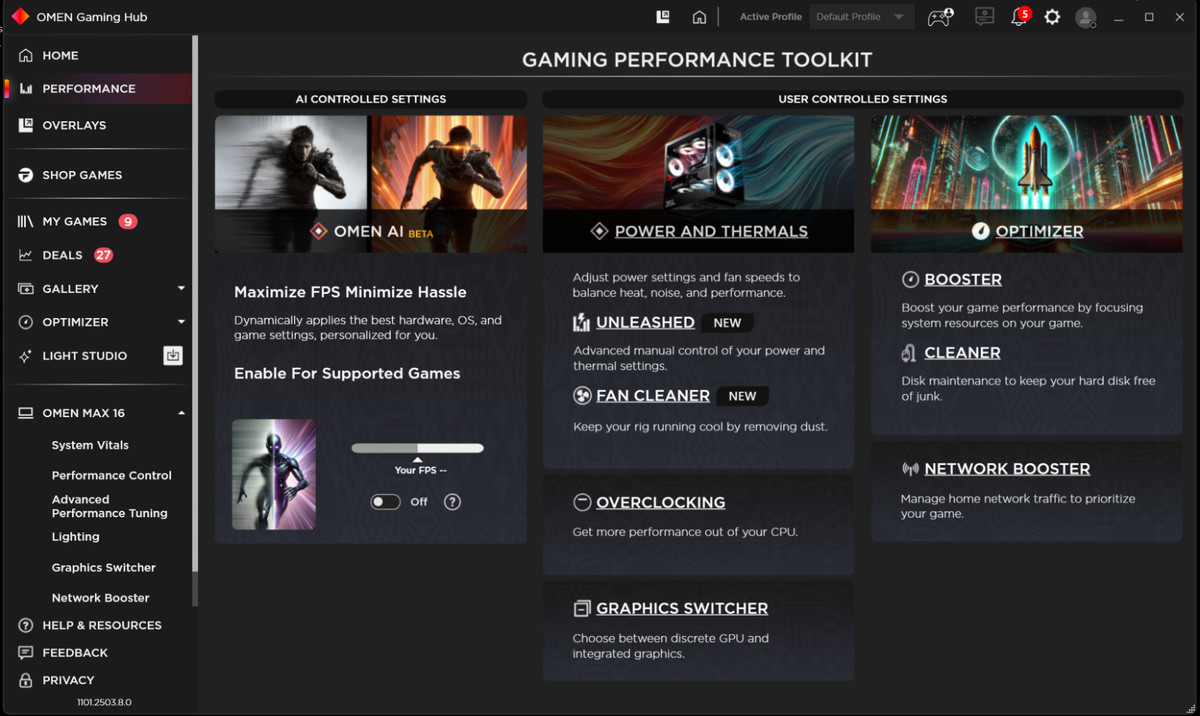Expand the Gallery sidebar section

[x=181, y=289]
